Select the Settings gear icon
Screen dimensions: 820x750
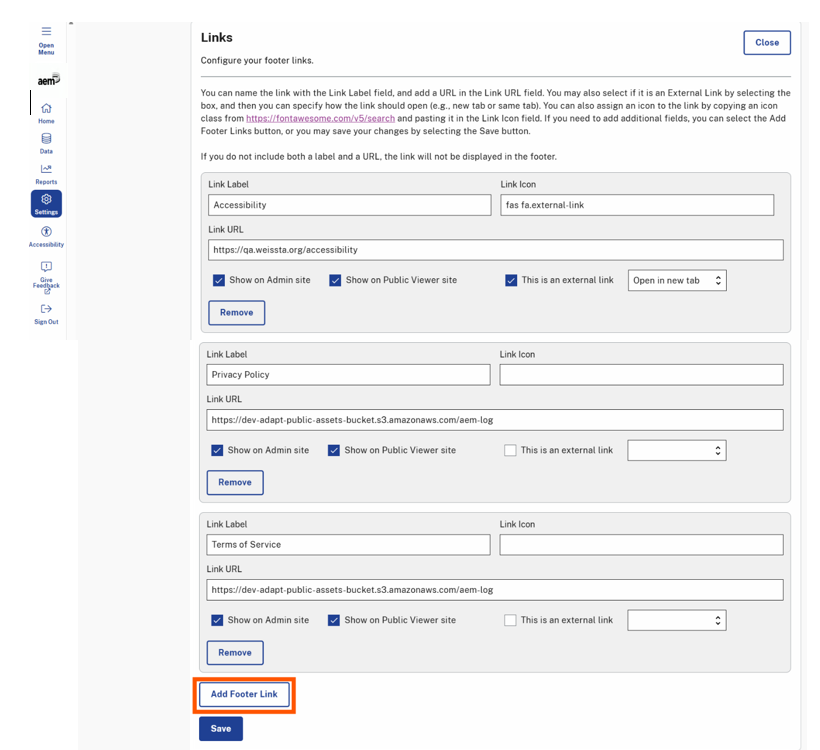click(x=46, y=200)
